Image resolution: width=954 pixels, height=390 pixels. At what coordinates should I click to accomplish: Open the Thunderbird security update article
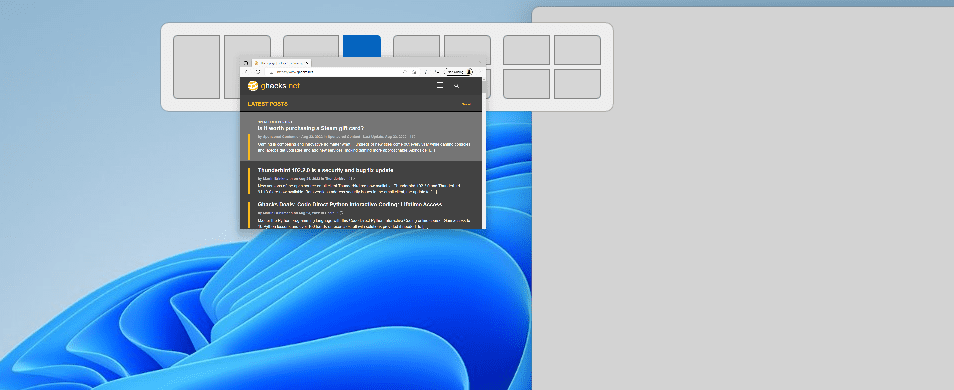point(326,170)
